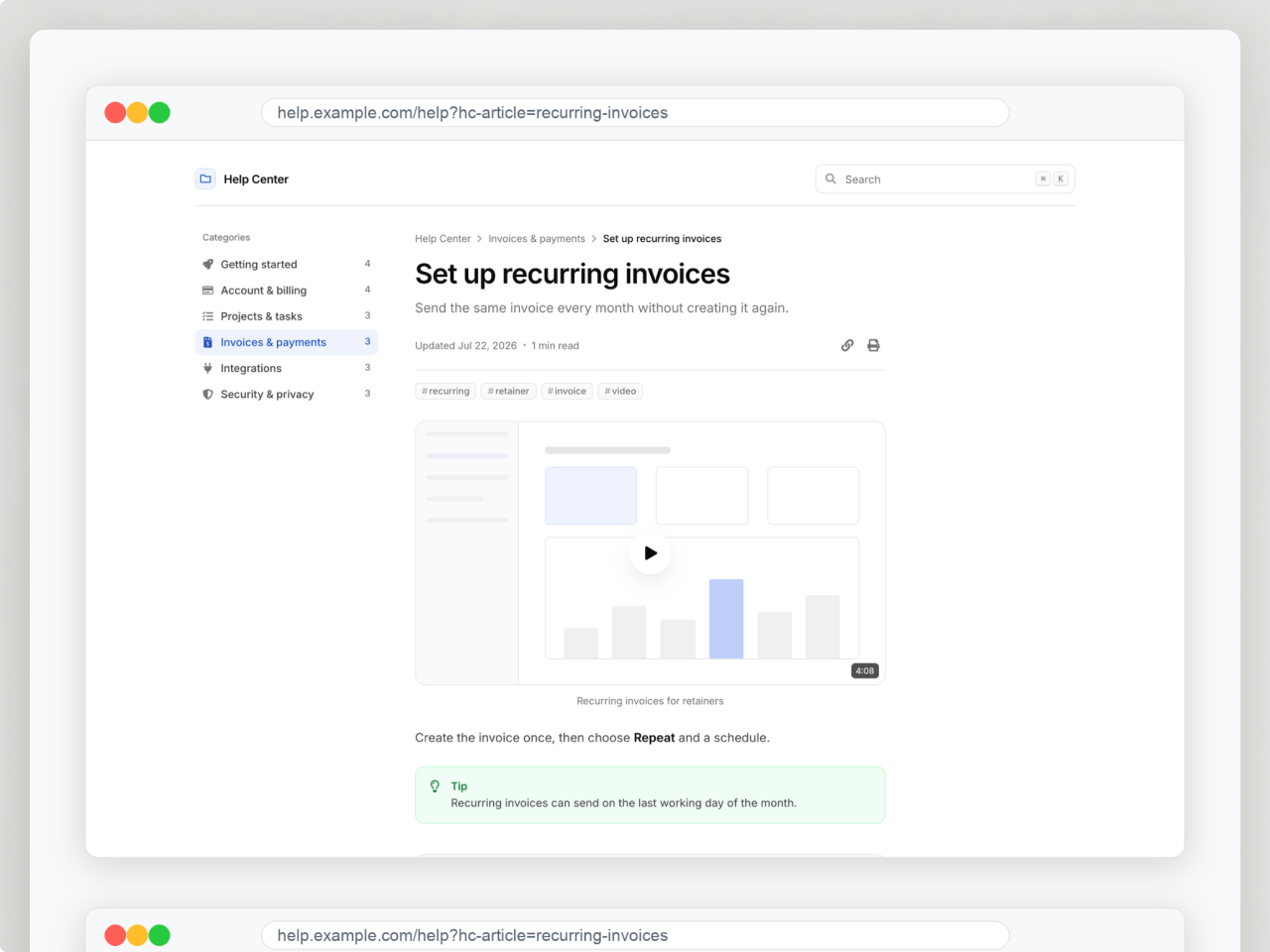The image size is (1270, 952).
Task: Click the Tip callout label
Action: pos(459,786)
